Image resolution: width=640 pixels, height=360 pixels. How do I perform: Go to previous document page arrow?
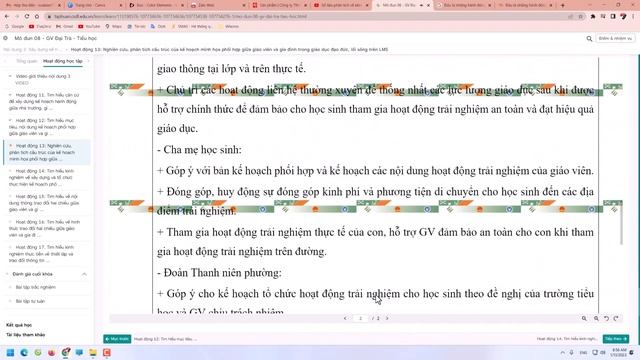point(345,318)
